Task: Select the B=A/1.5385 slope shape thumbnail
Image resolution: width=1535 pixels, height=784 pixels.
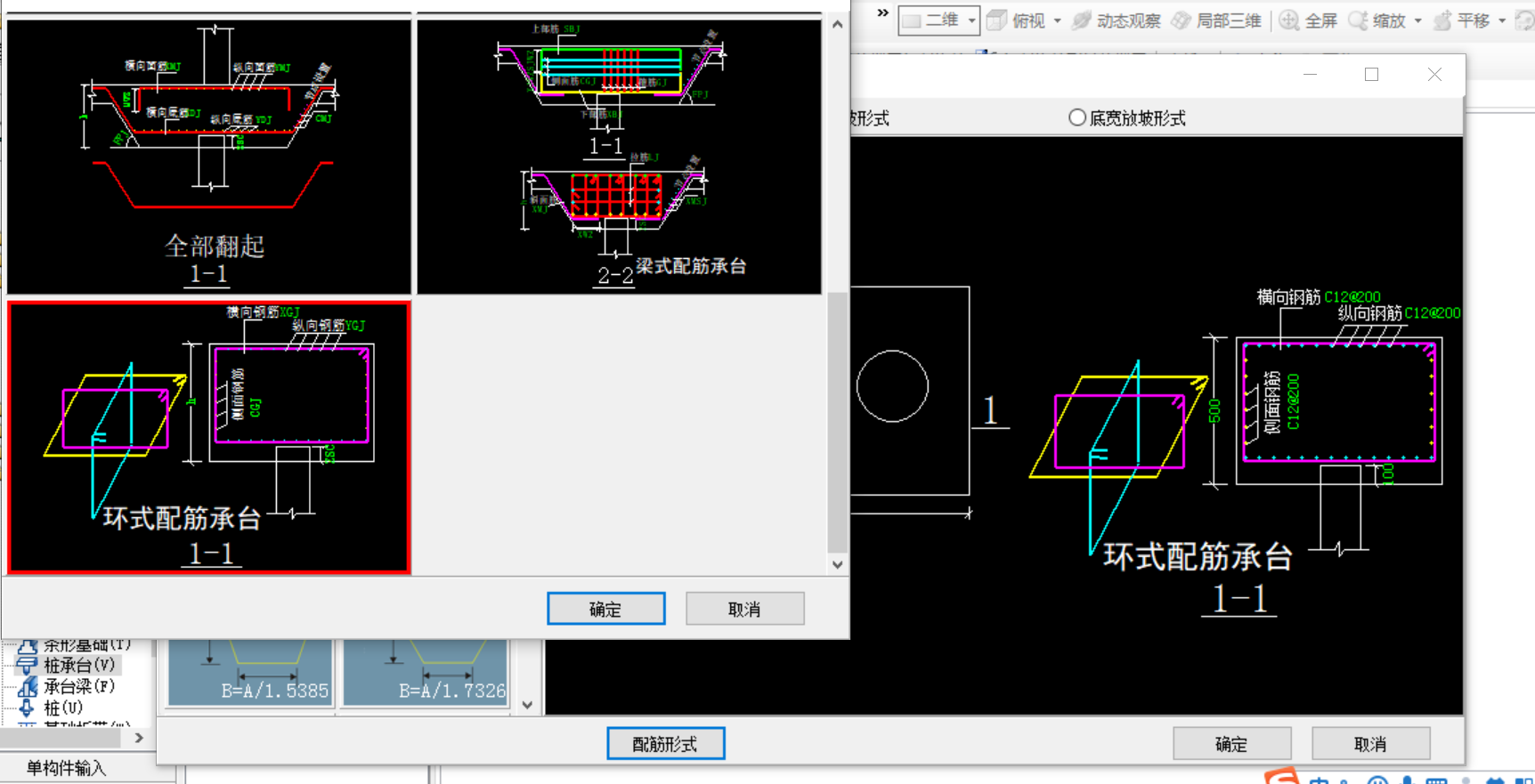Action: point(250,674)
